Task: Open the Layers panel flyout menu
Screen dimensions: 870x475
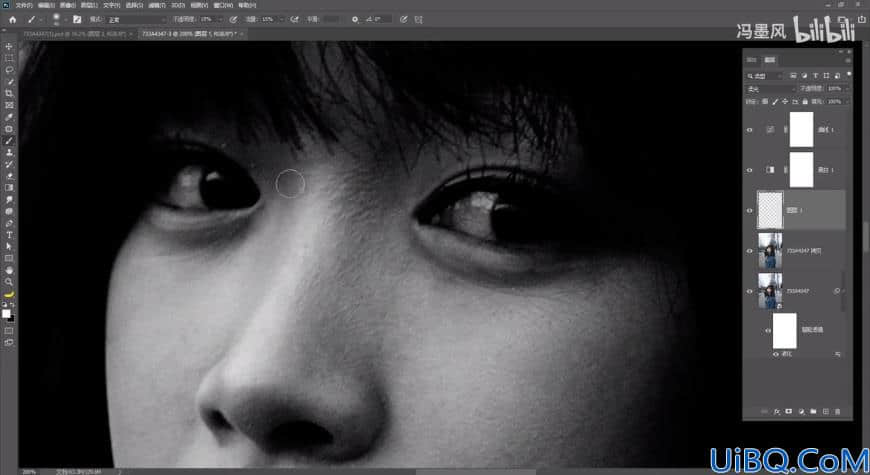Action: click(x=848, y=60)
